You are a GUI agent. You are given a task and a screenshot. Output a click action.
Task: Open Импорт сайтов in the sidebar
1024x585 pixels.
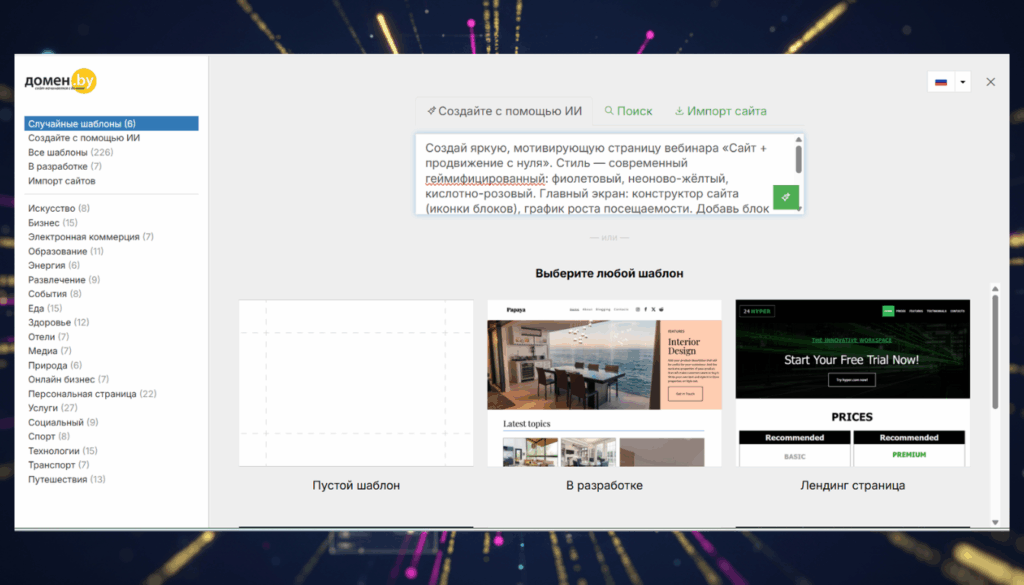click(x=62, y=181)
